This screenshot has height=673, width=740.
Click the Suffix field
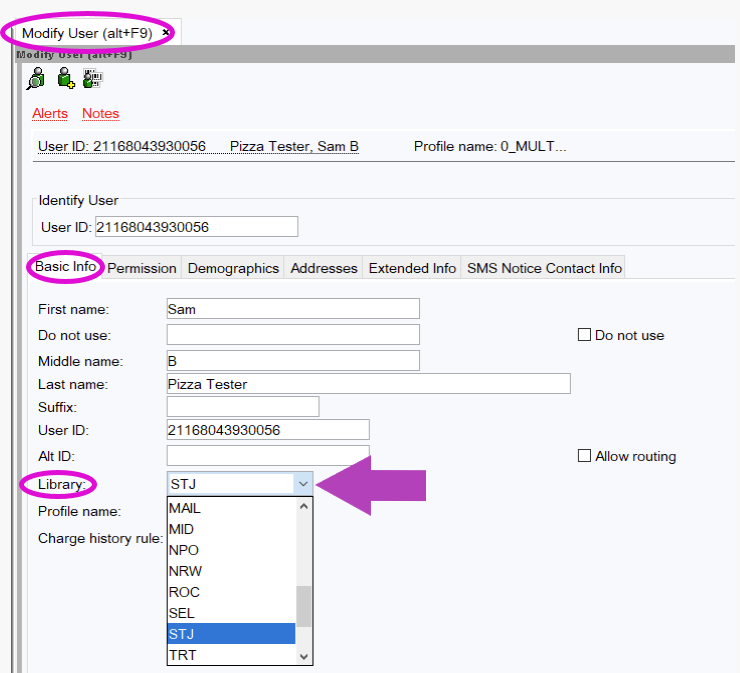(243, 406)
